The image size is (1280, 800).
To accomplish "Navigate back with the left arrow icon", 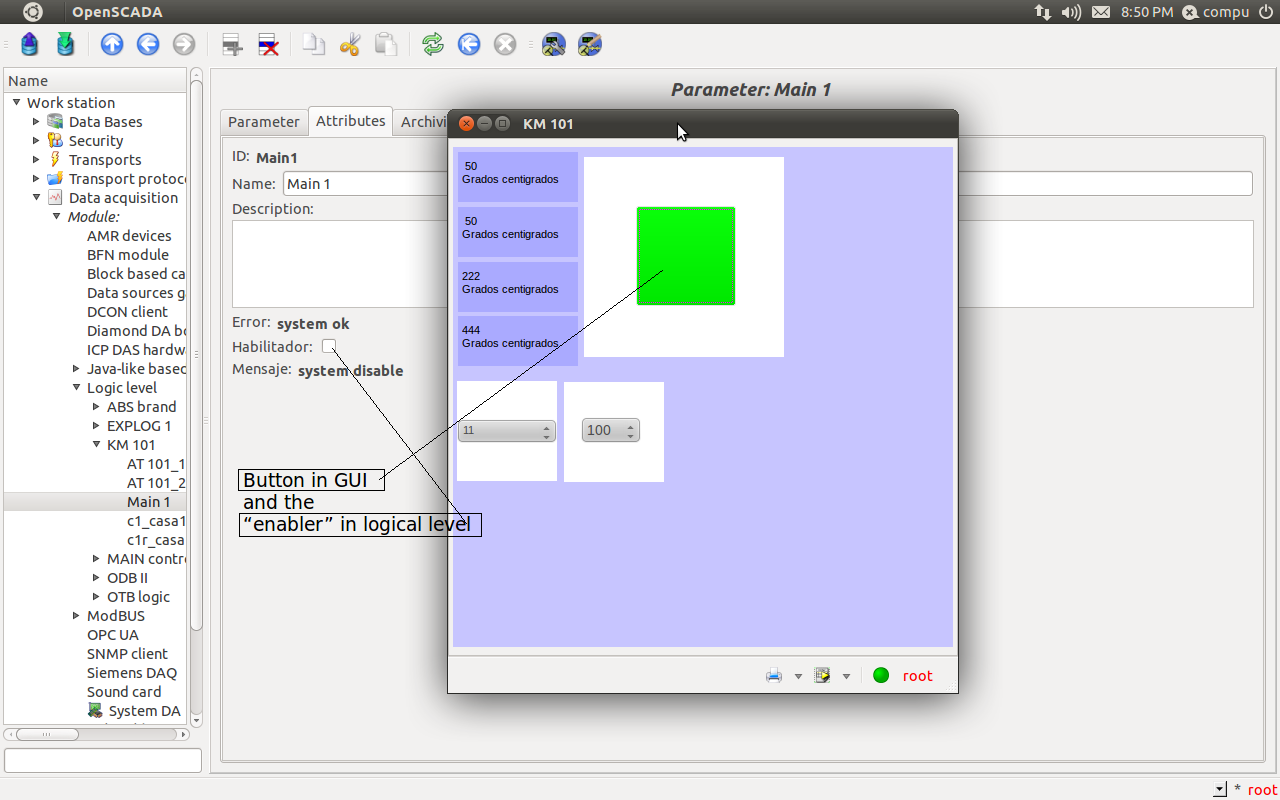I will click(148, 44).
